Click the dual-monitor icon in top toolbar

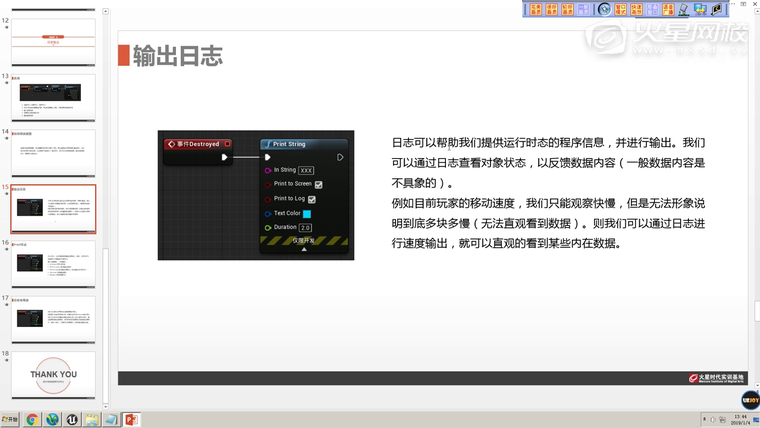tap(700, 9)
